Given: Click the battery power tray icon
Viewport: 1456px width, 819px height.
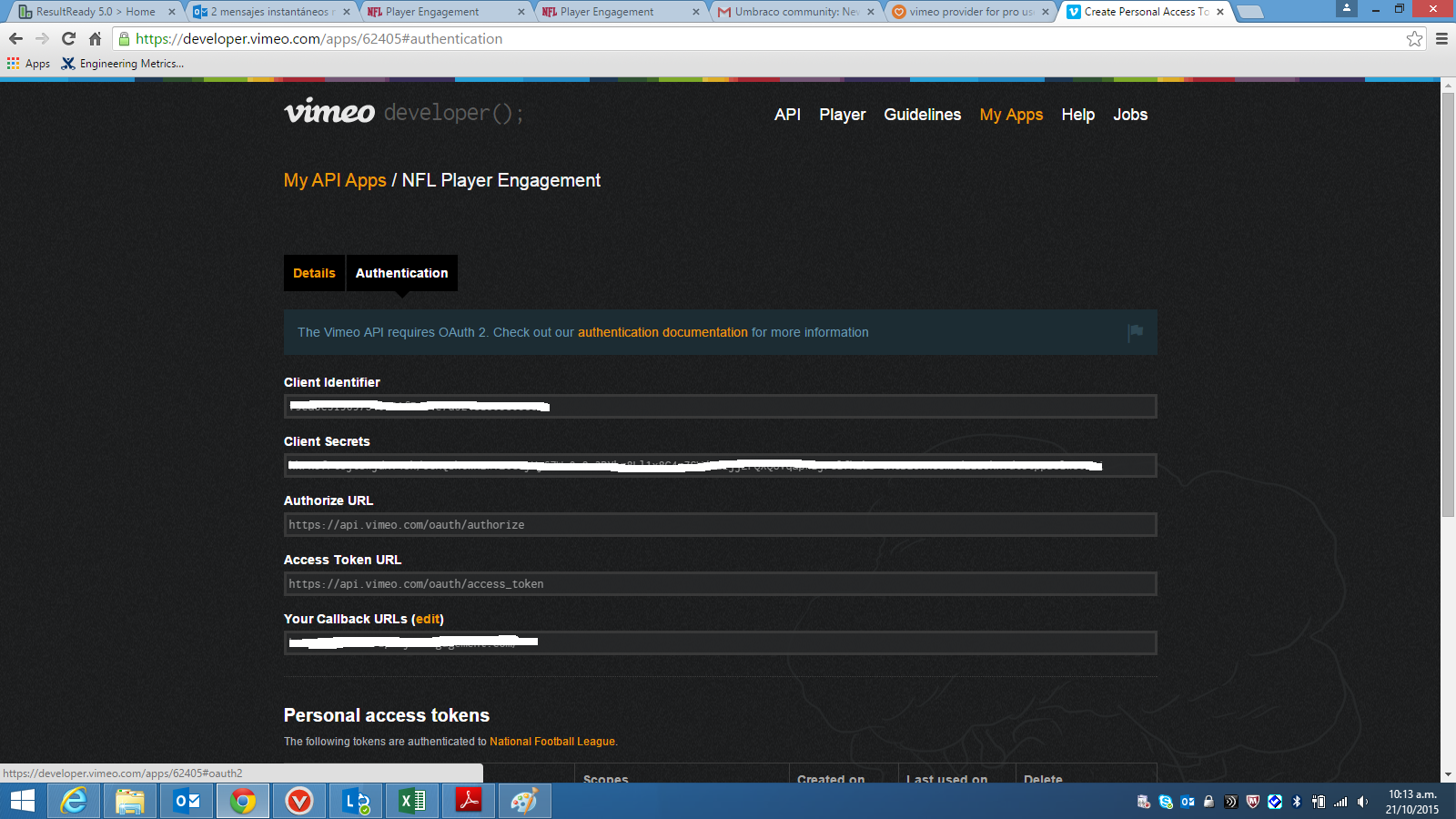Looking at the screenshot, I should click(1319, 802).
